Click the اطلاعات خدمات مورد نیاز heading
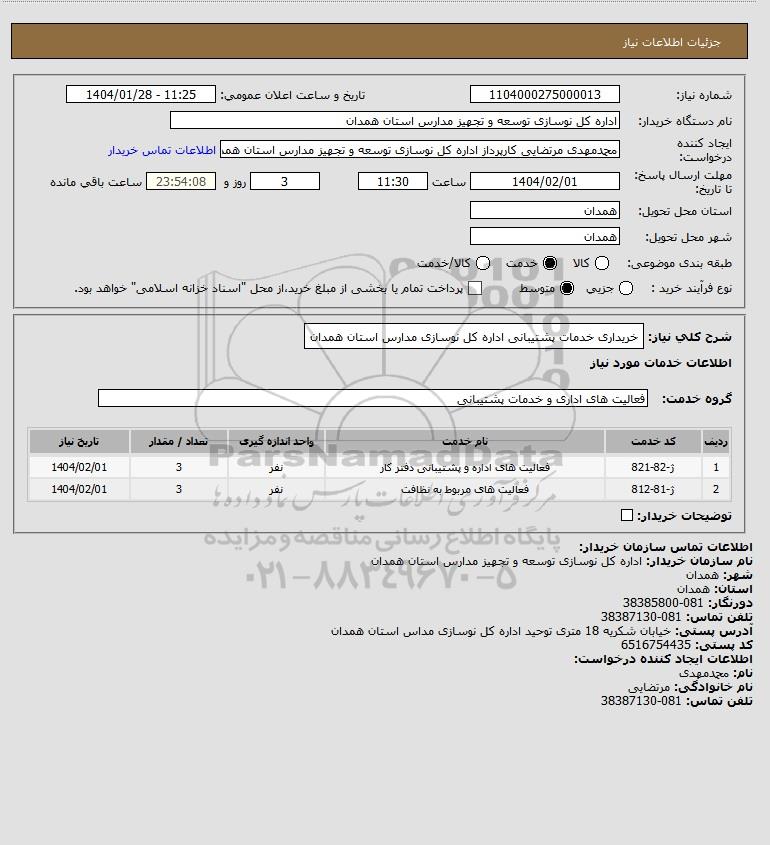Image resolution: width=770 pixels, height=845 pixels. [x=661, y=363]
